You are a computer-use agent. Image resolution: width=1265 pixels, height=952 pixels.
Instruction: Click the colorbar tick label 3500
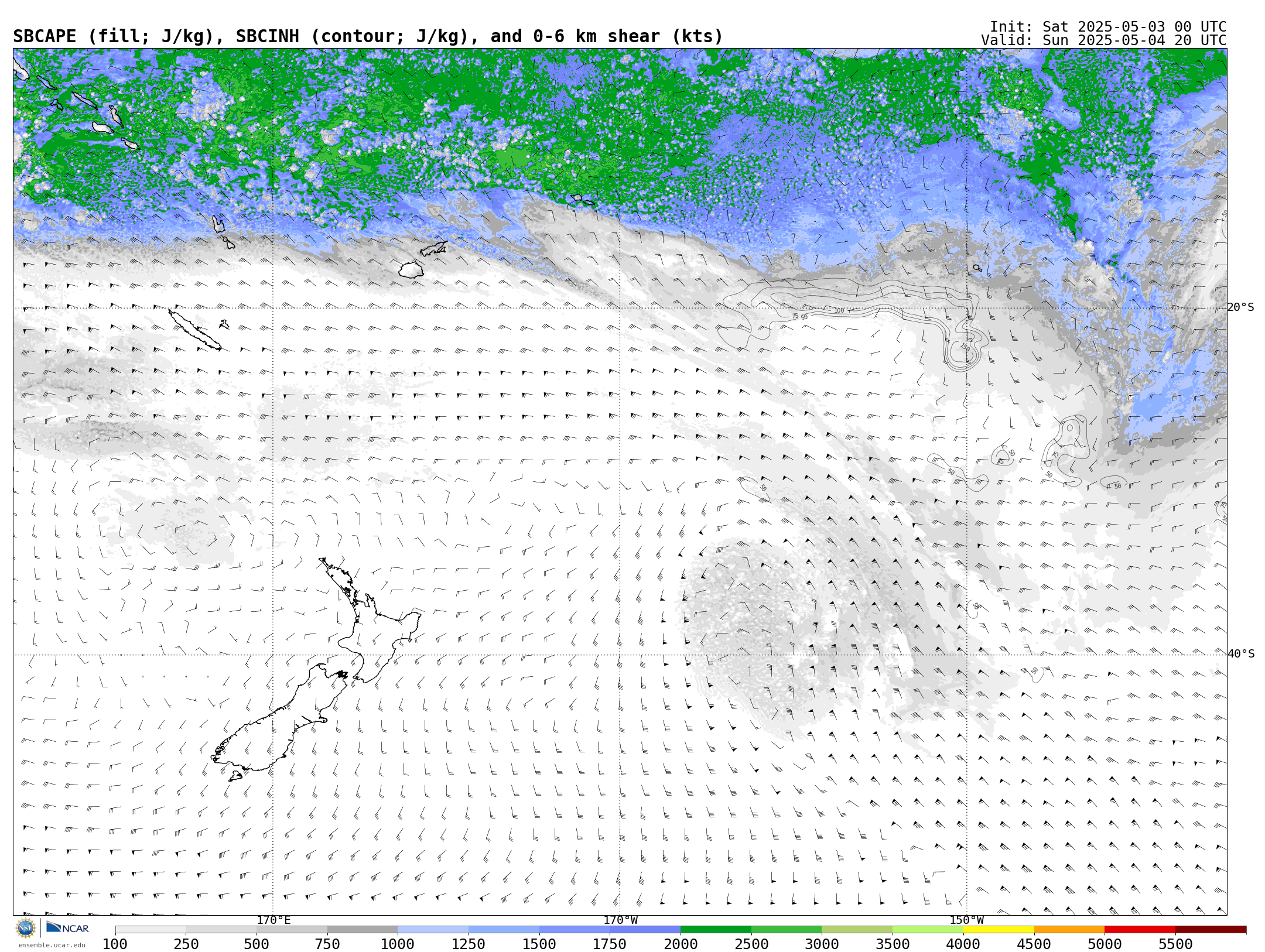[893, 944]
